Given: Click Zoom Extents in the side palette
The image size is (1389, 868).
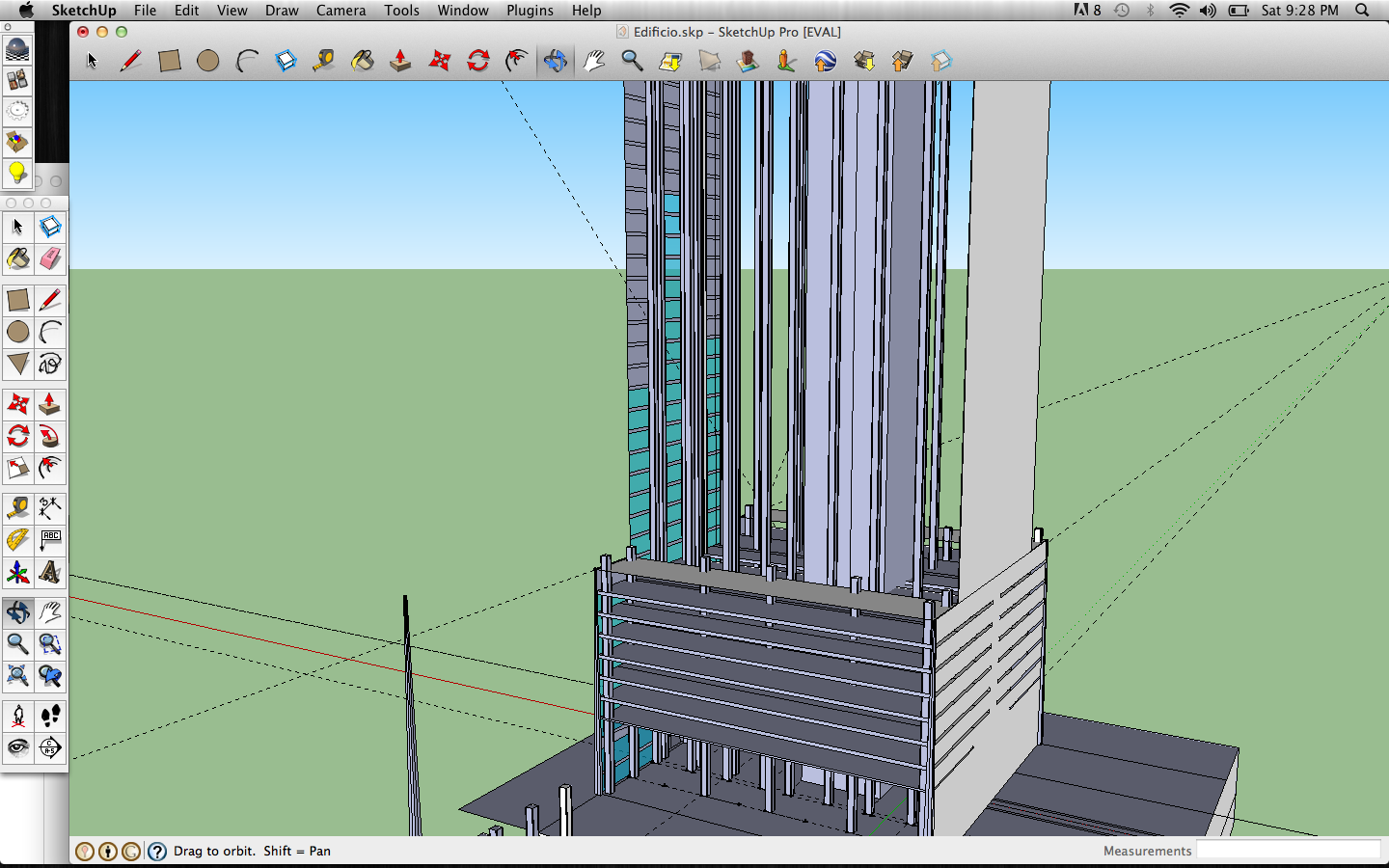Looking at the screenshot, I should pos(17,676).
